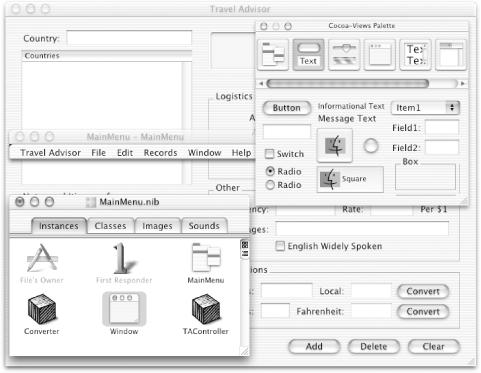Select the first Radio button
Screen dimensions: 481x373
tap(270, 171)
